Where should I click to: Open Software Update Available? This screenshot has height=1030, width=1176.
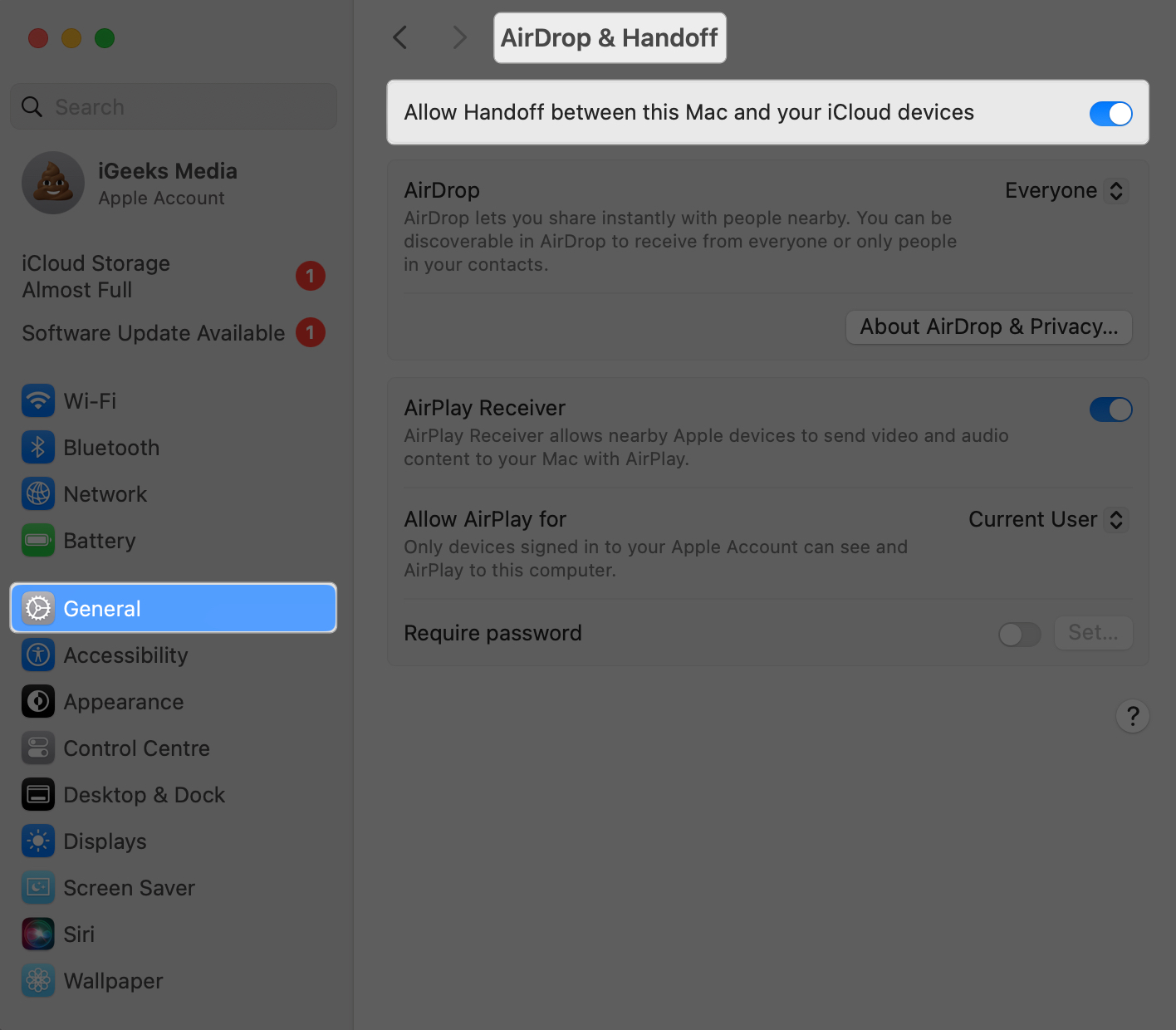(153, 332)
